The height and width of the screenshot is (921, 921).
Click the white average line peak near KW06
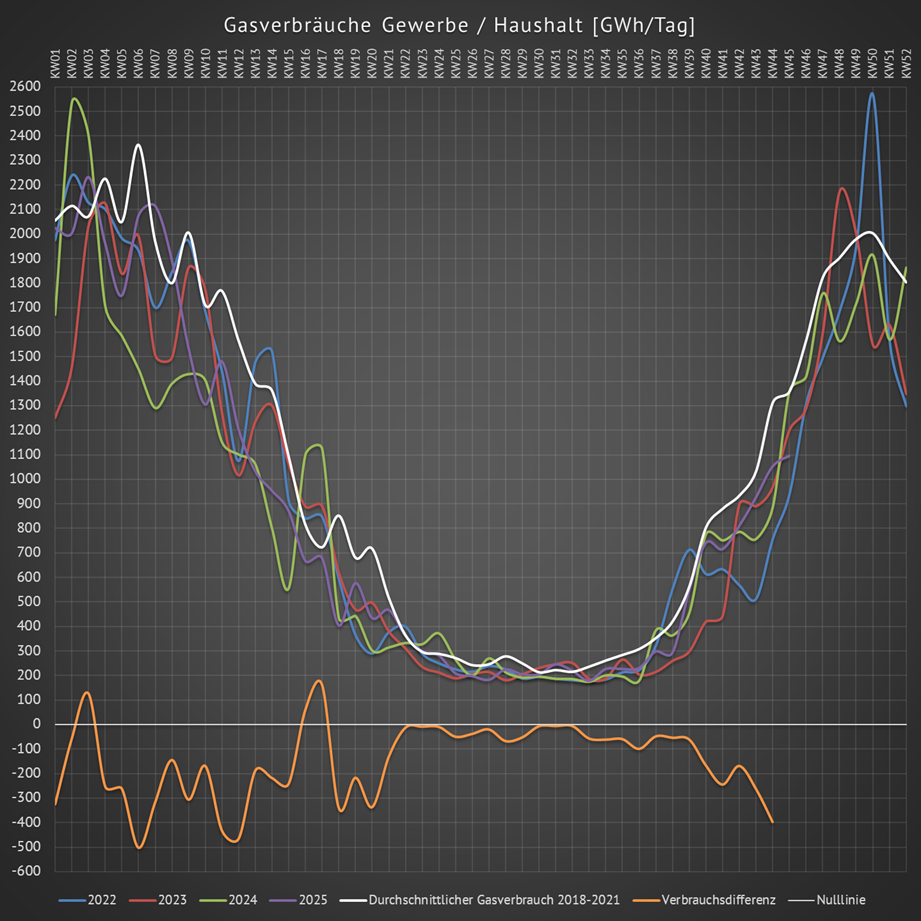pyautogui.click(x=138, y=146)
